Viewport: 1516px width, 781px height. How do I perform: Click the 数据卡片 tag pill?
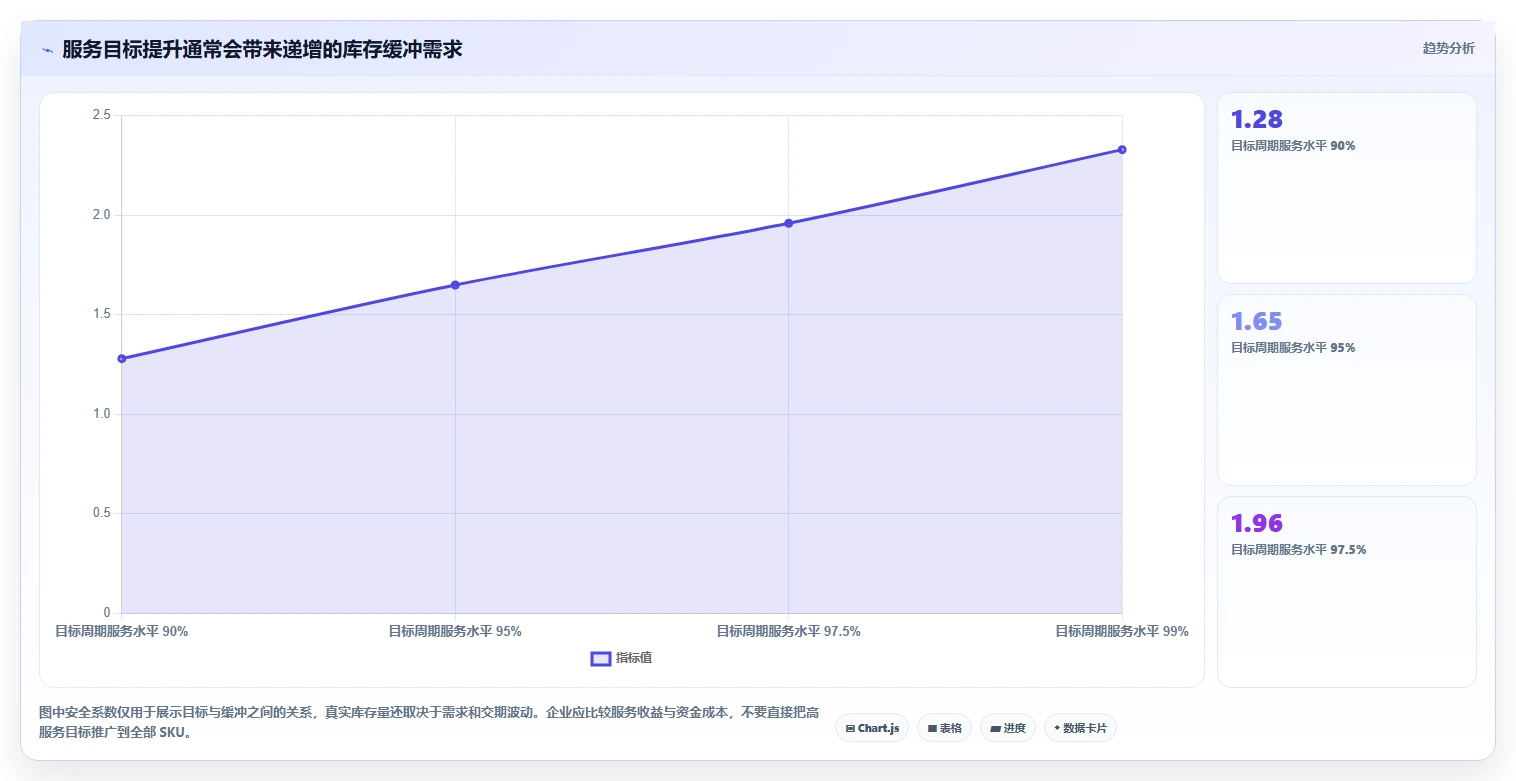pyautogui.click(x=1080, y=728)
